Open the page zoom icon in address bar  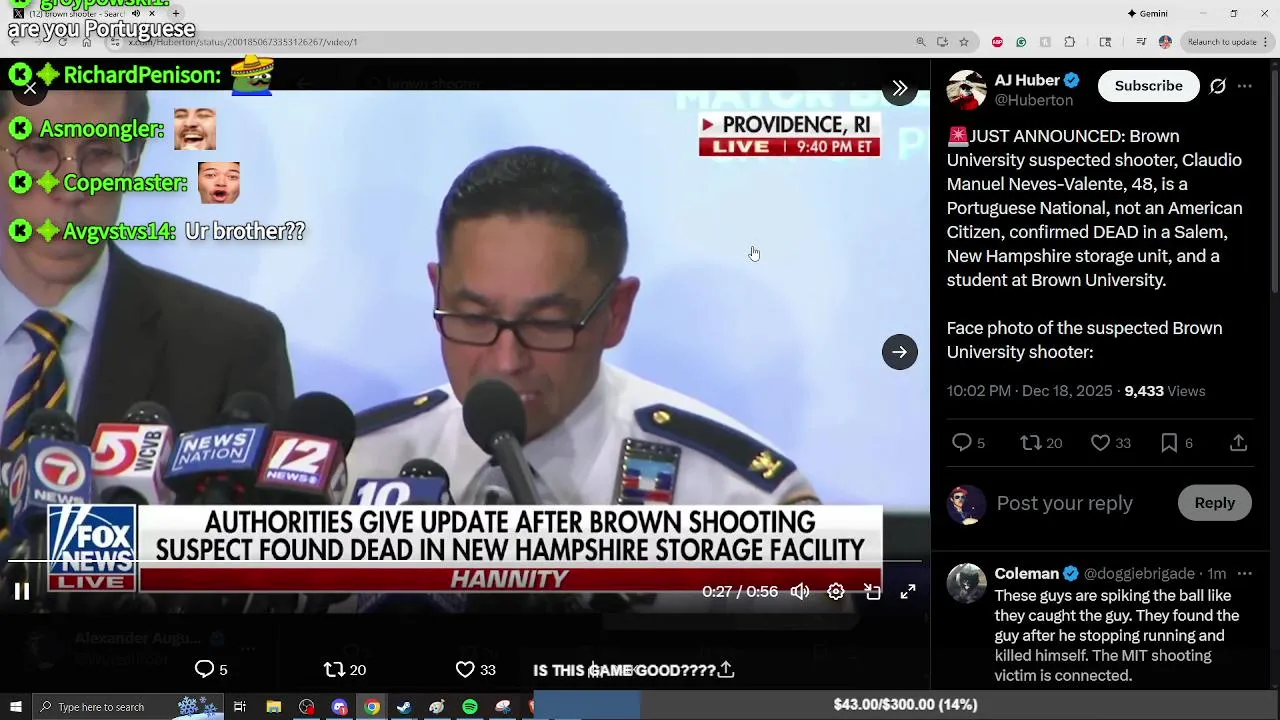click(920, 42)
